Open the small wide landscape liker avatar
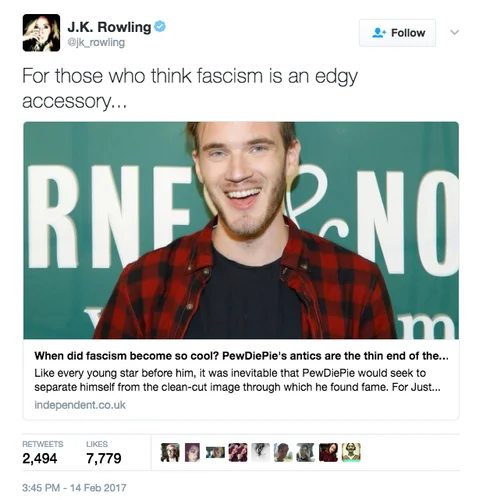Screen dimensions: 483x500 (x=215, y=452)
